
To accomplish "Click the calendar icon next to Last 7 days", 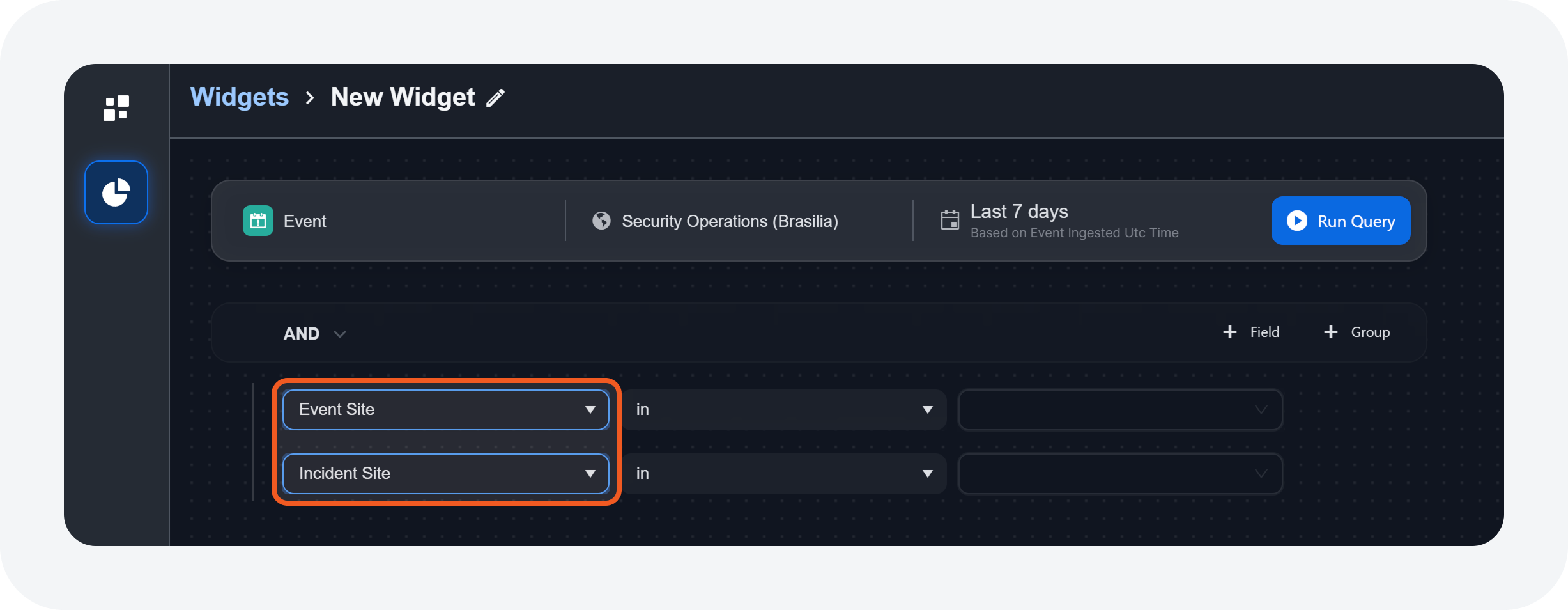I will 950,221.
